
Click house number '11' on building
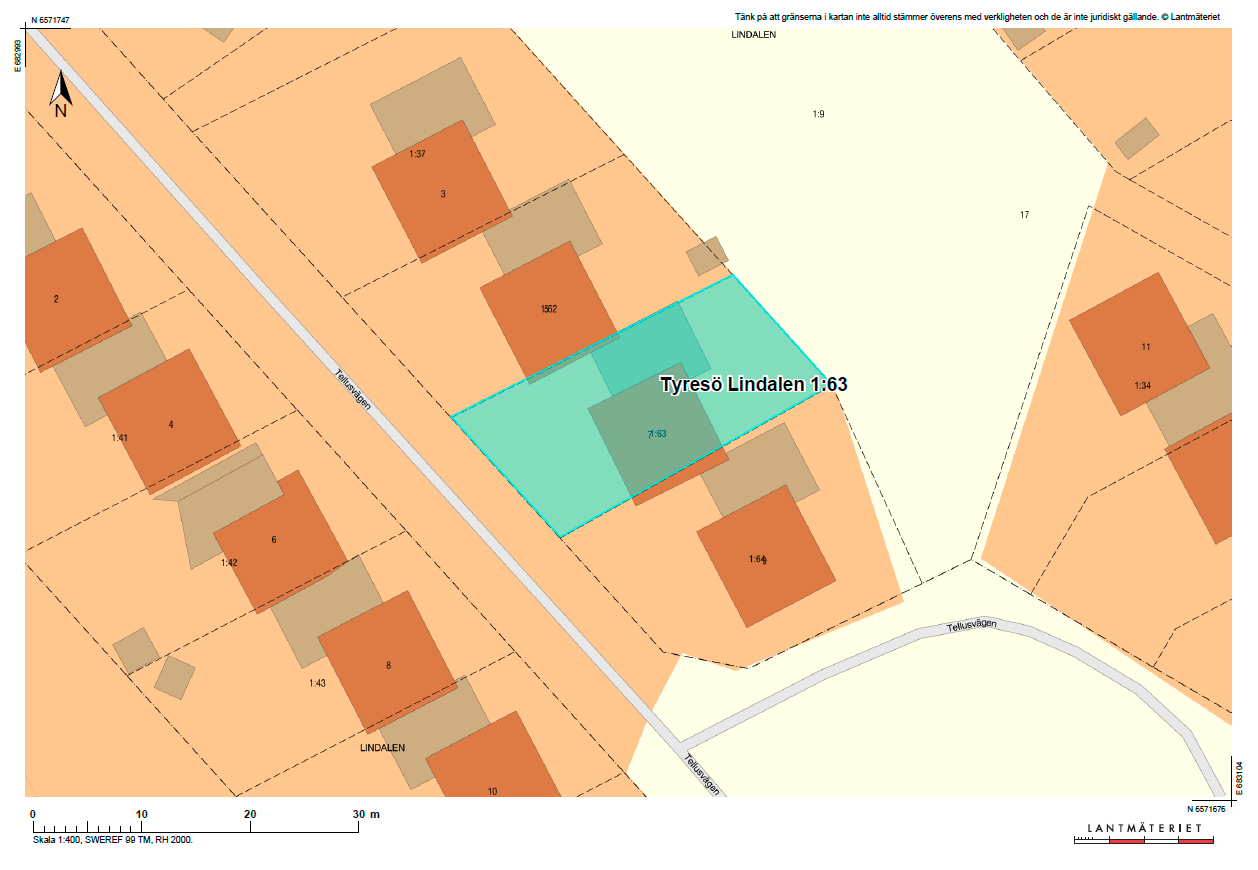tap(1146, 347)
